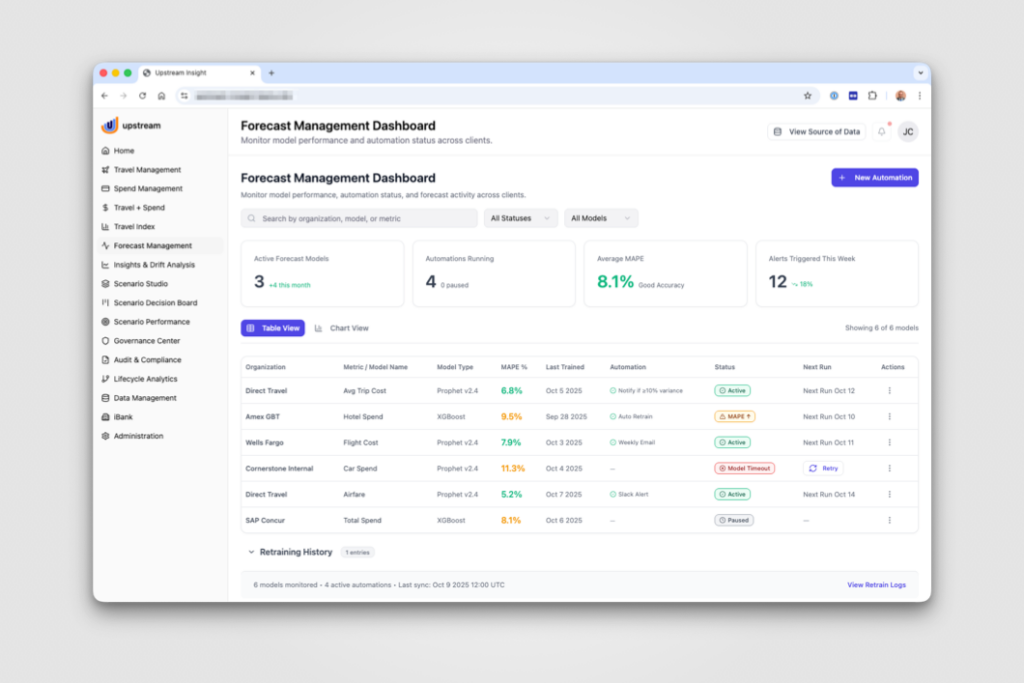This screenshot has width=1024, height=683.
Task: Click the Flight Cost metric cell
Action: (x=360, y=443)
